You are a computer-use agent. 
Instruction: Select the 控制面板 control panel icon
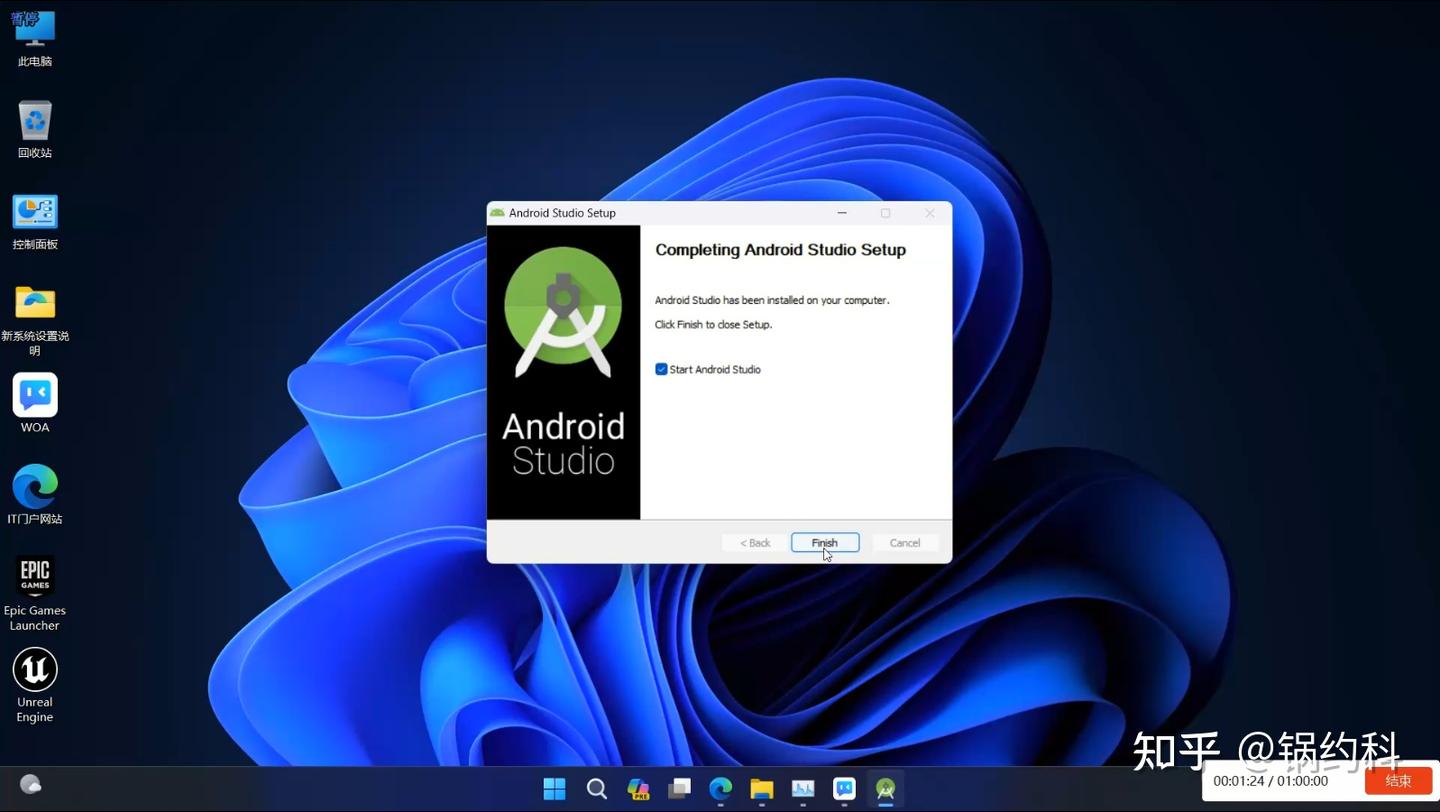tap(35, 222)
